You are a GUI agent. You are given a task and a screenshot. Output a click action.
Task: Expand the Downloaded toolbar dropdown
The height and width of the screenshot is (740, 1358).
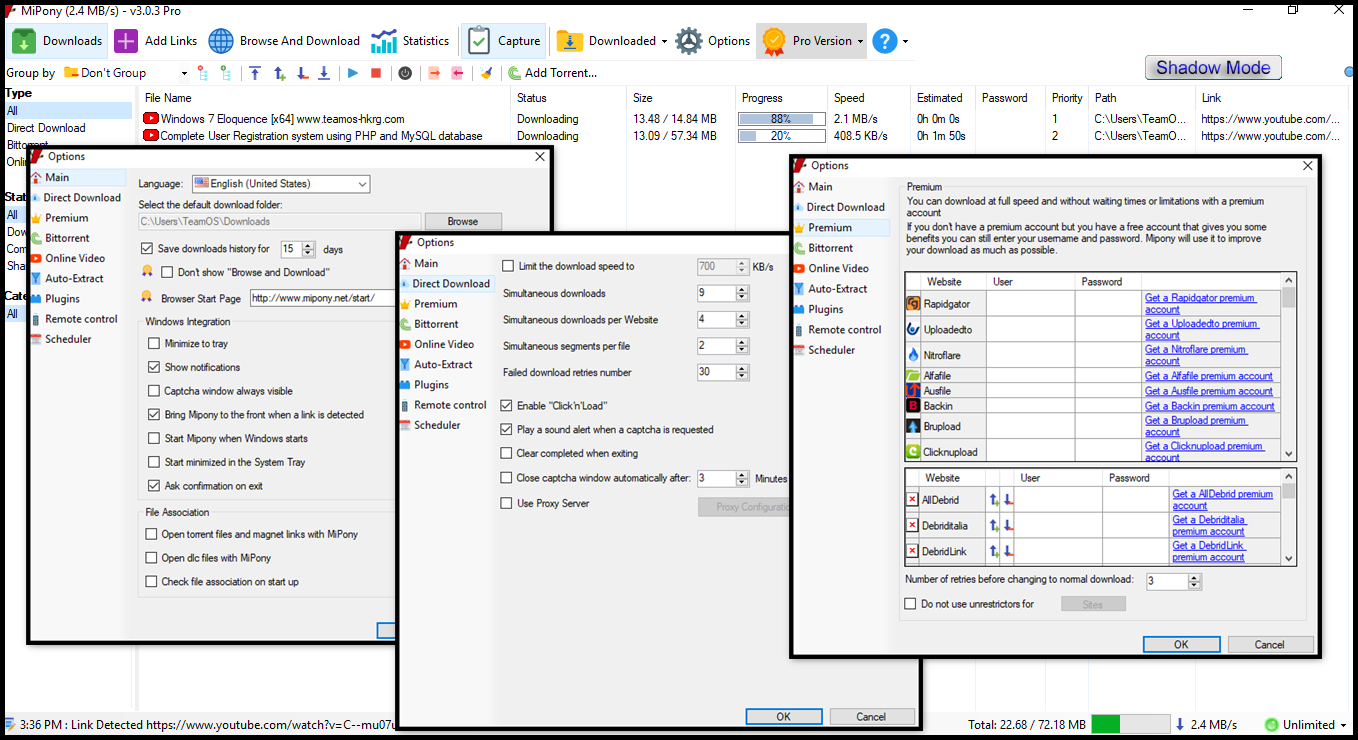coord(664,41)
